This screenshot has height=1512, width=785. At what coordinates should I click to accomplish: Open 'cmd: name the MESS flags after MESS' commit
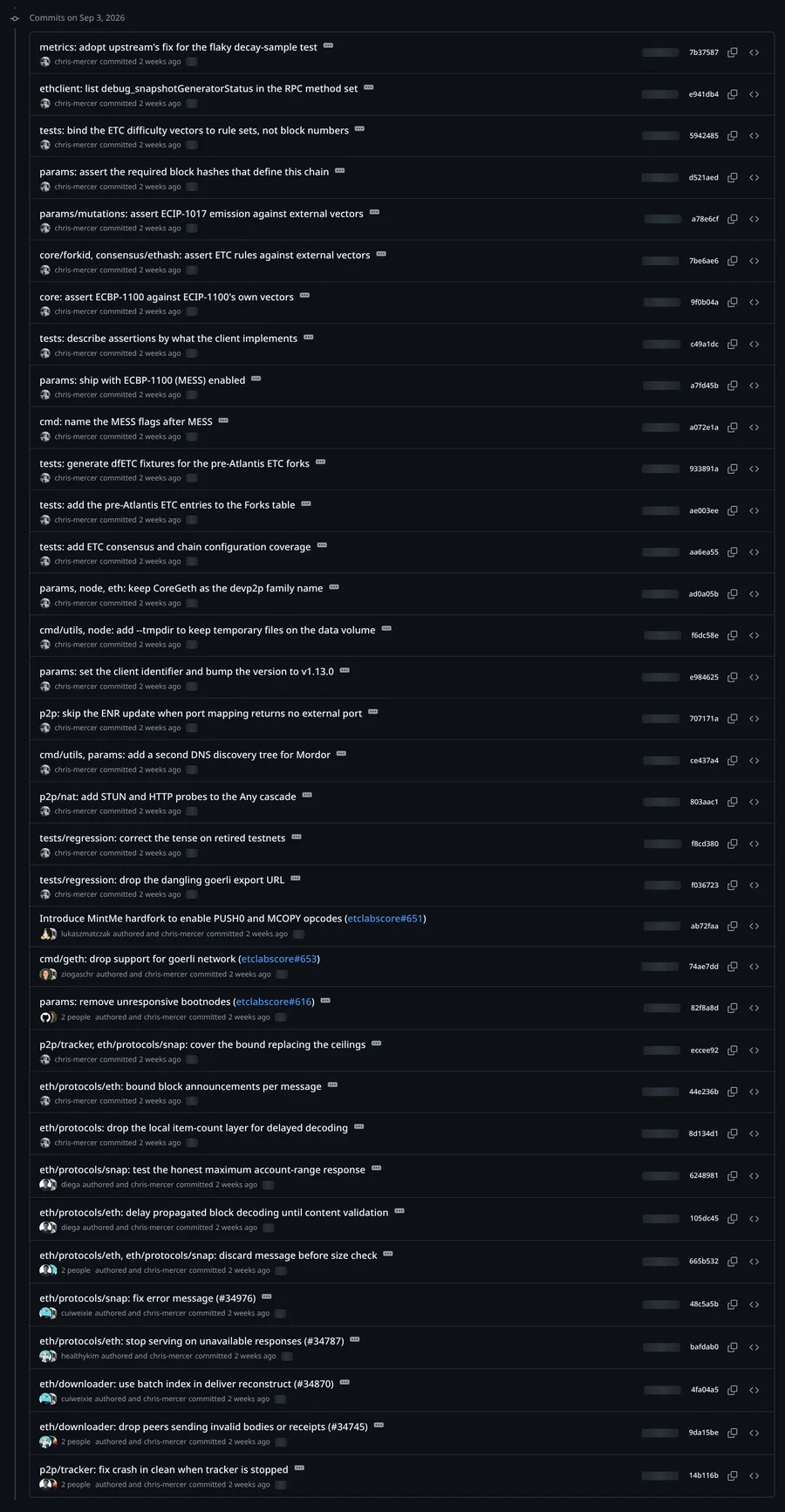(126, 421)
